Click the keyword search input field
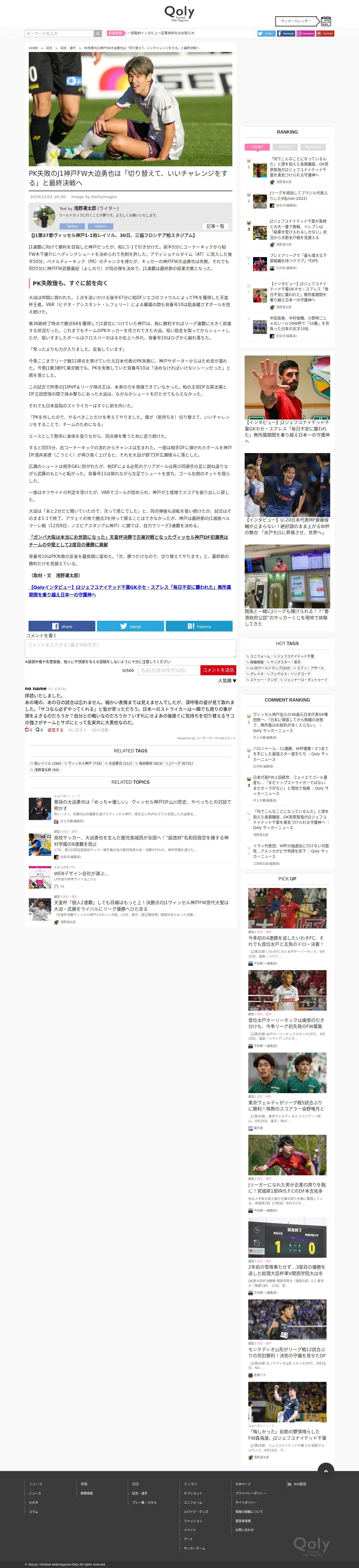Image resolution: width=359 pixels, height=1568 pixels. [59, 34]
